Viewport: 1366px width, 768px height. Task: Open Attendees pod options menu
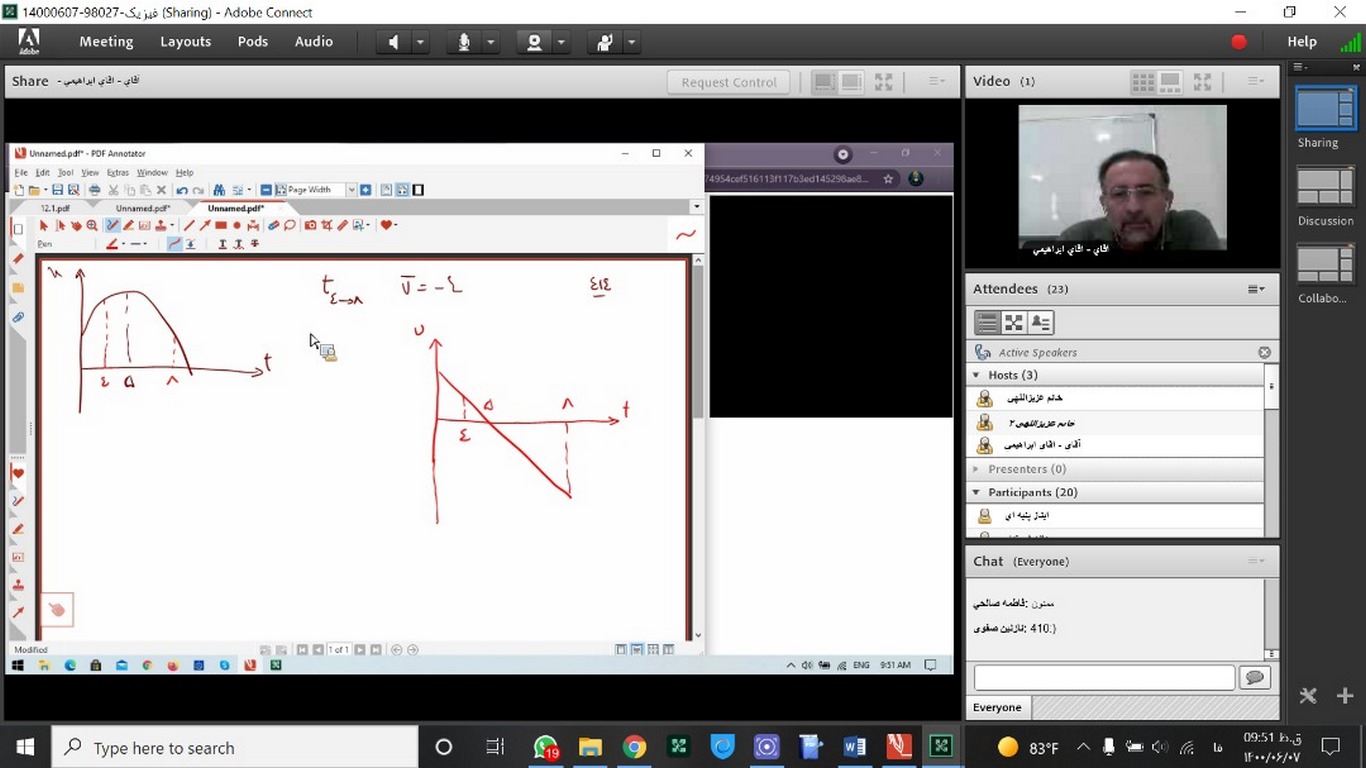1256,289
